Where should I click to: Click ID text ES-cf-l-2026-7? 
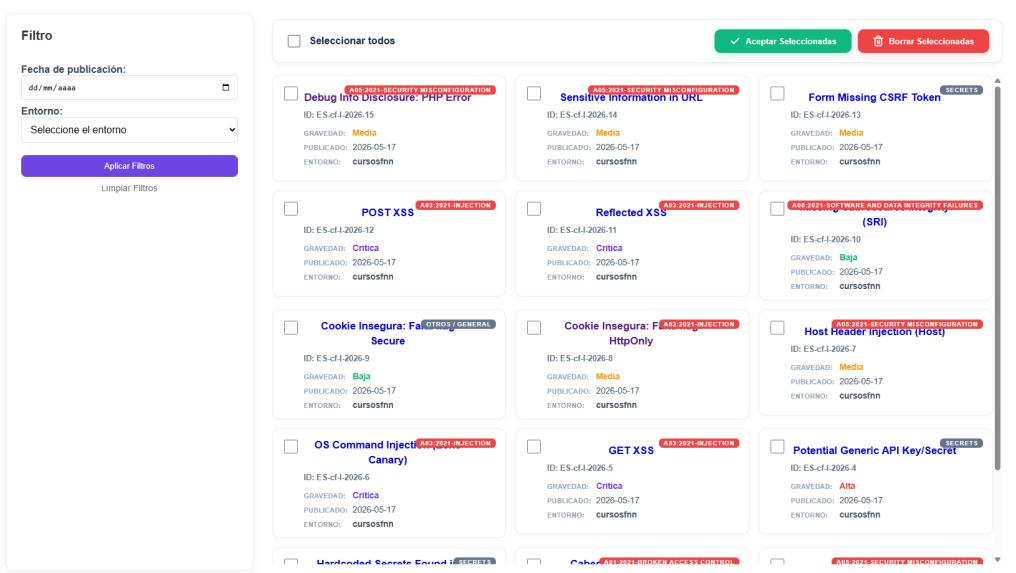[x=823, y=349]
